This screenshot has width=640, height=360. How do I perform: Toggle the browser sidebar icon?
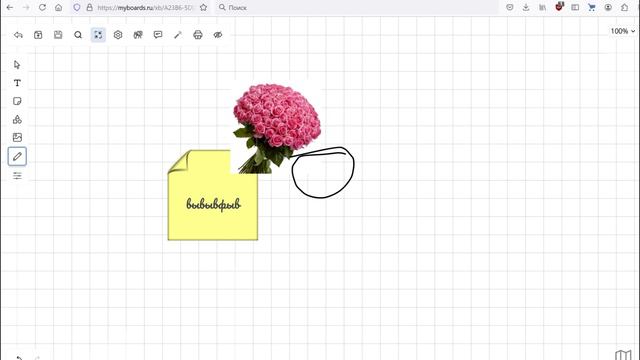(575, 7)
